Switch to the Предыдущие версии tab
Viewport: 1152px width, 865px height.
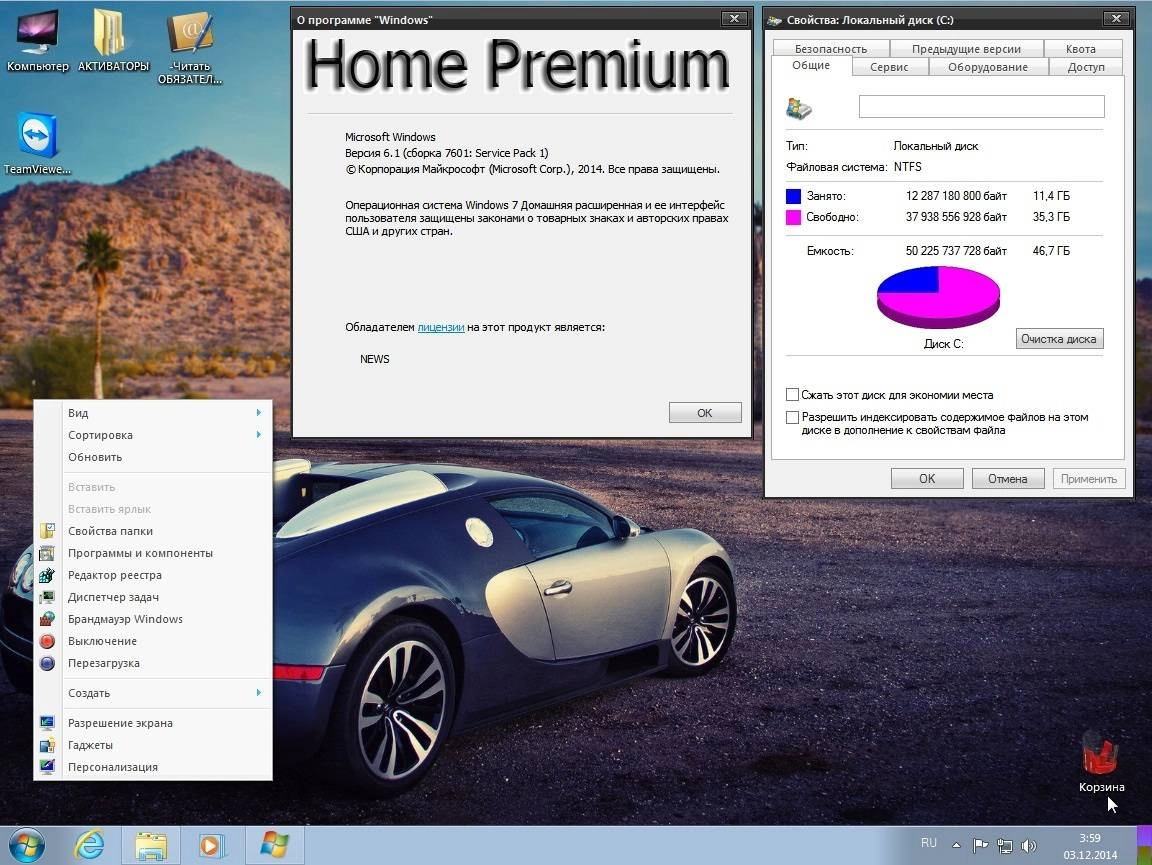[966, 49]
